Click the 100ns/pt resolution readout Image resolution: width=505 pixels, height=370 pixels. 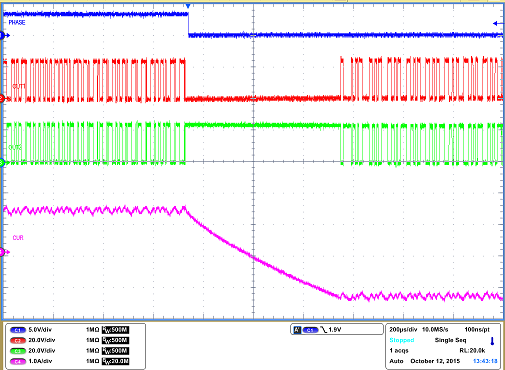coord(477,330)
